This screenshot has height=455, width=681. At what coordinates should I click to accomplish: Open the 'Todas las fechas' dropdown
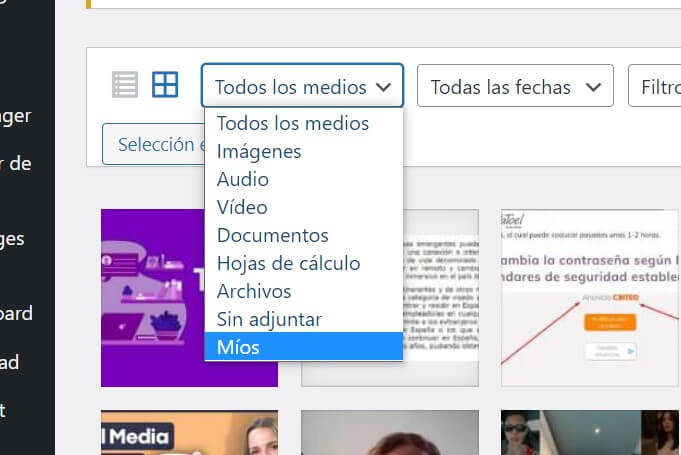(515, 86)
